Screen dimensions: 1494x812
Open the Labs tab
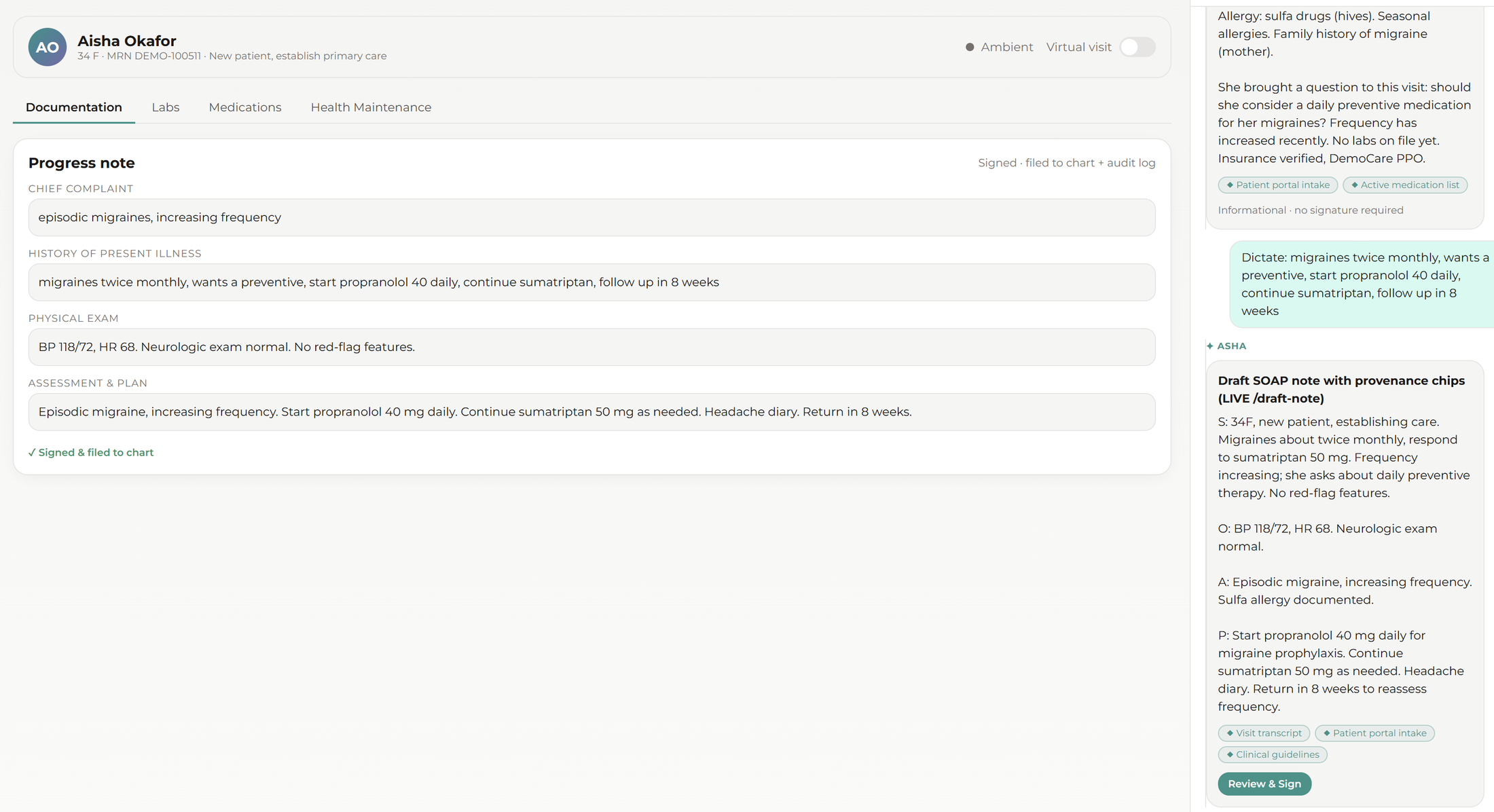coord(166,107)
